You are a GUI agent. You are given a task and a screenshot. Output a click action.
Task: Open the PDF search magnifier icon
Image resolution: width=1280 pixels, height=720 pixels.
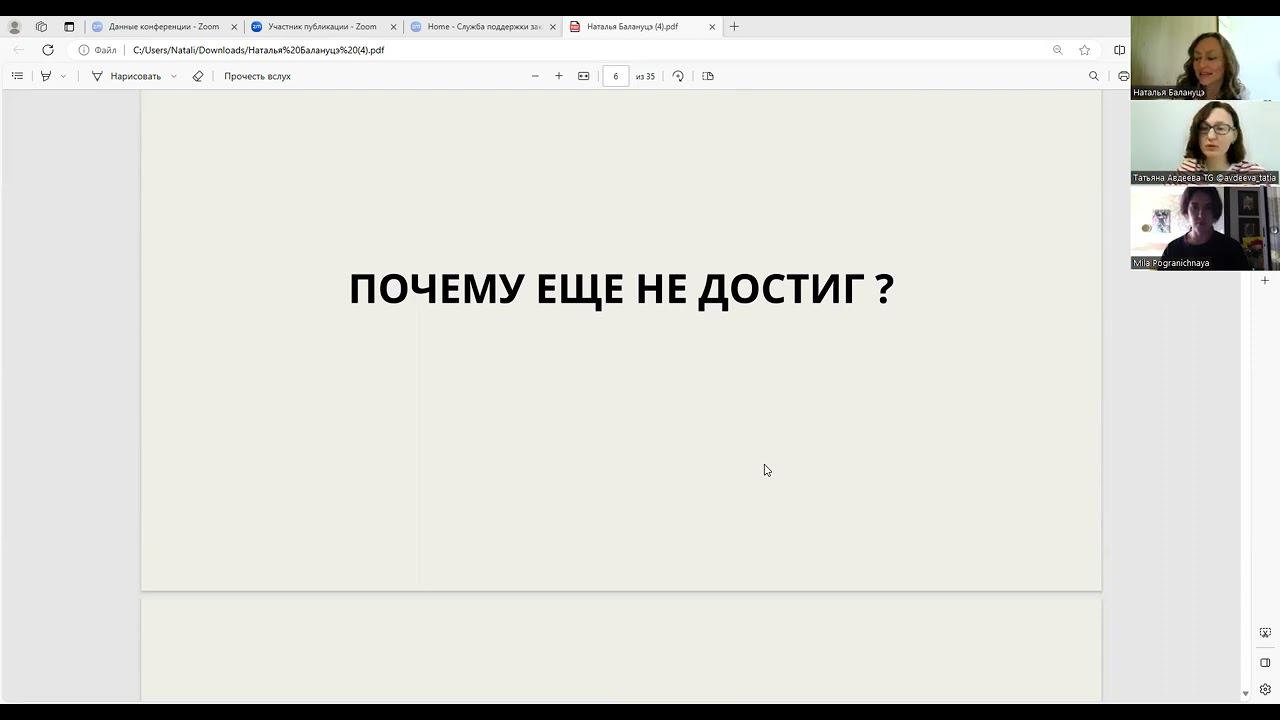click(x=1093, y=76)
